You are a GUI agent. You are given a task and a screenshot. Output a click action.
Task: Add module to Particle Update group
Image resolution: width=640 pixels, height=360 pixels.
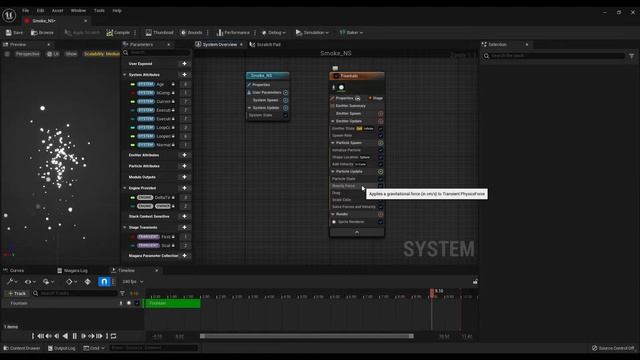[x=380, y=171]
